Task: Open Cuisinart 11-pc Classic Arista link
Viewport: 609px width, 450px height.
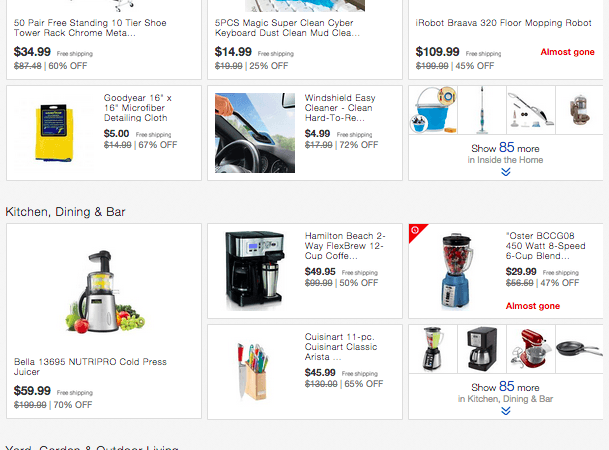Action: (341, 347)
